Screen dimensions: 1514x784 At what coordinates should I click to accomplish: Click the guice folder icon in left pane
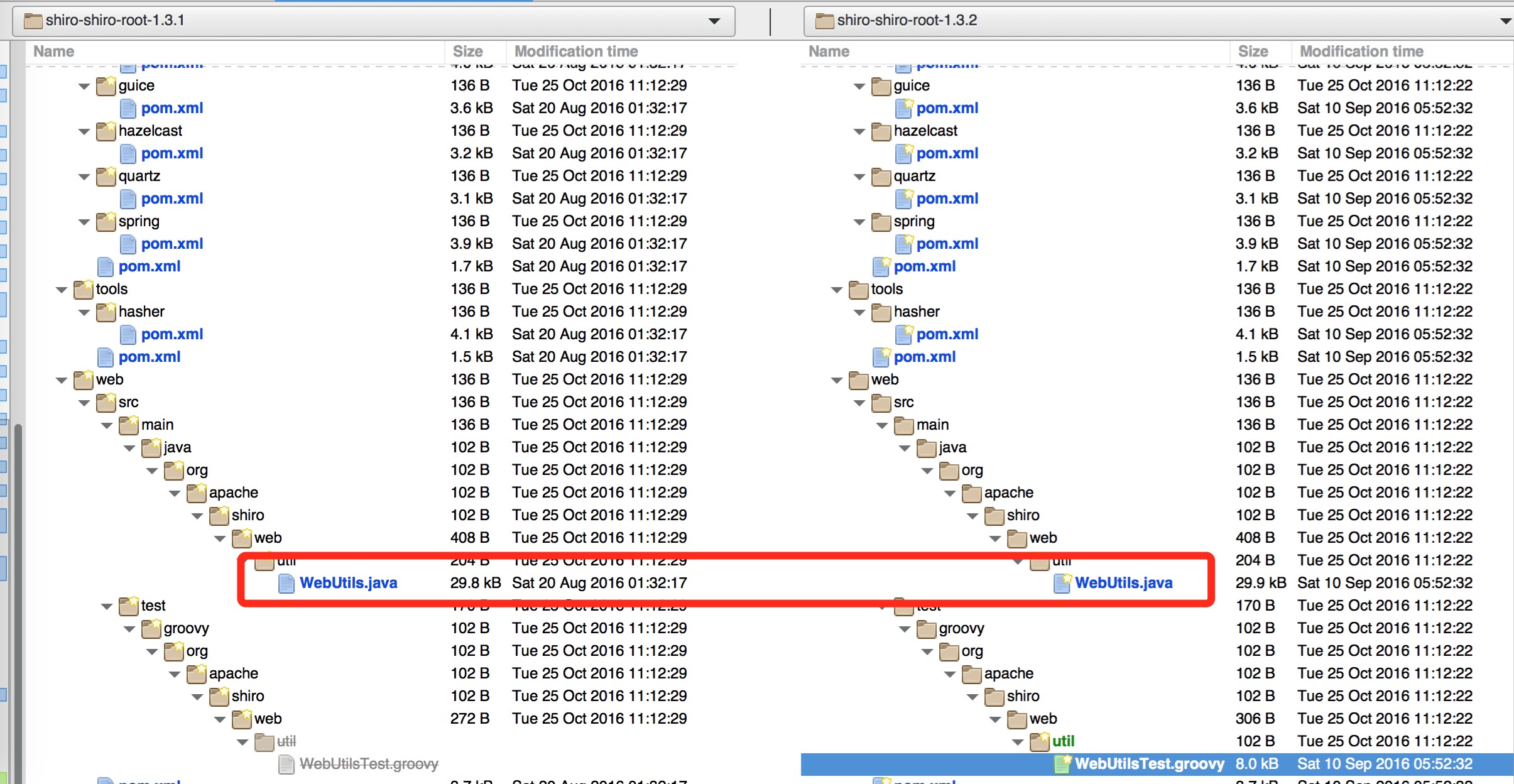[106, 86]
